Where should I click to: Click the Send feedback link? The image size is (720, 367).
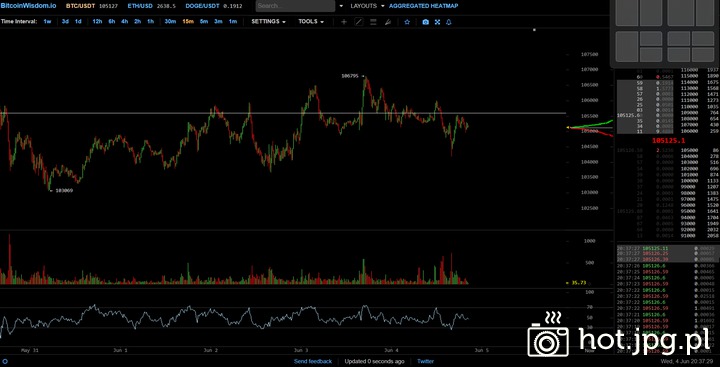pyautogui.click(x=313, y=361)
